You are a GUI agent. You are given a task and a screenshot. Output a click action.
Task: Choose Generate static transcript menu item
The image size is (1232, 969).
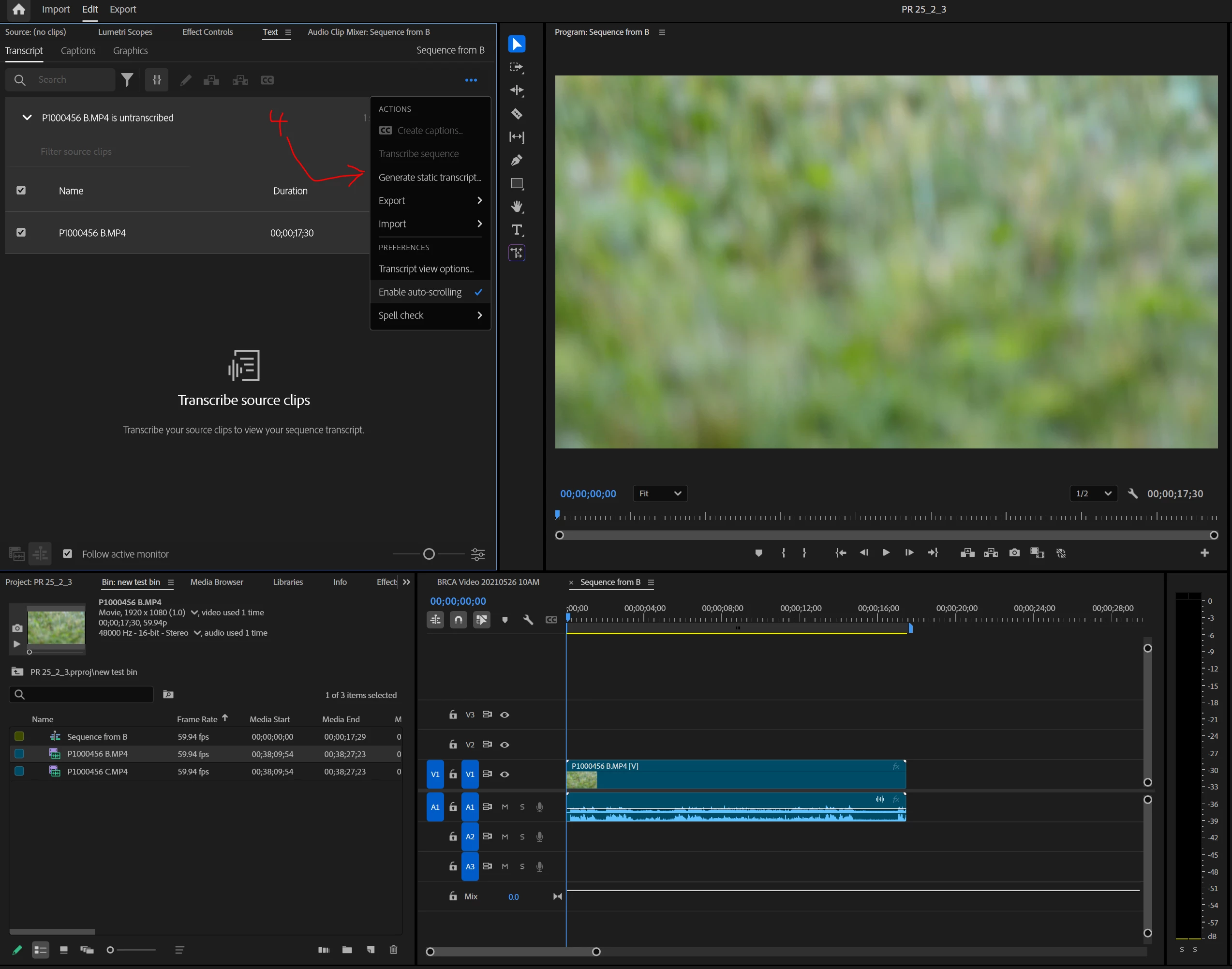pyautogui.click(x=430, y=178)
